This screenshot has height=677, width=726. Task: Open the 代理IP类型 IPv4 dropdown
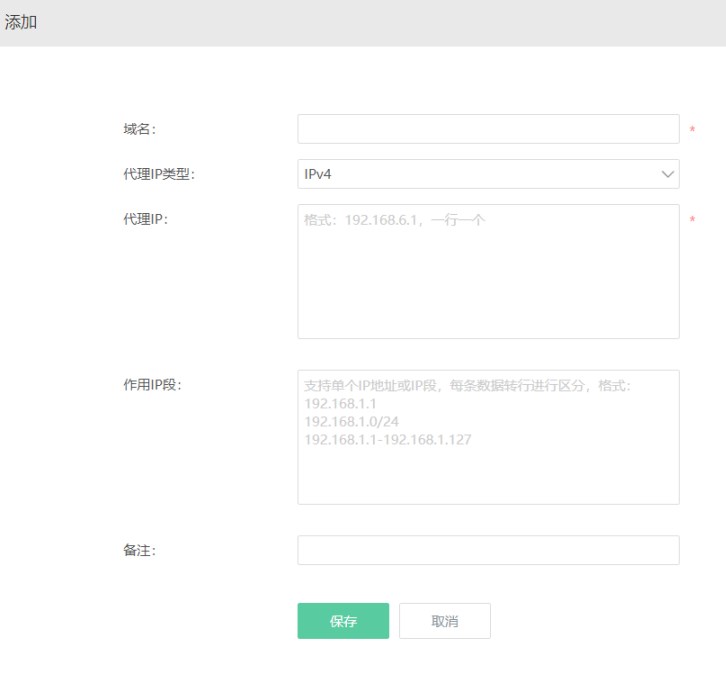(488, 174)
